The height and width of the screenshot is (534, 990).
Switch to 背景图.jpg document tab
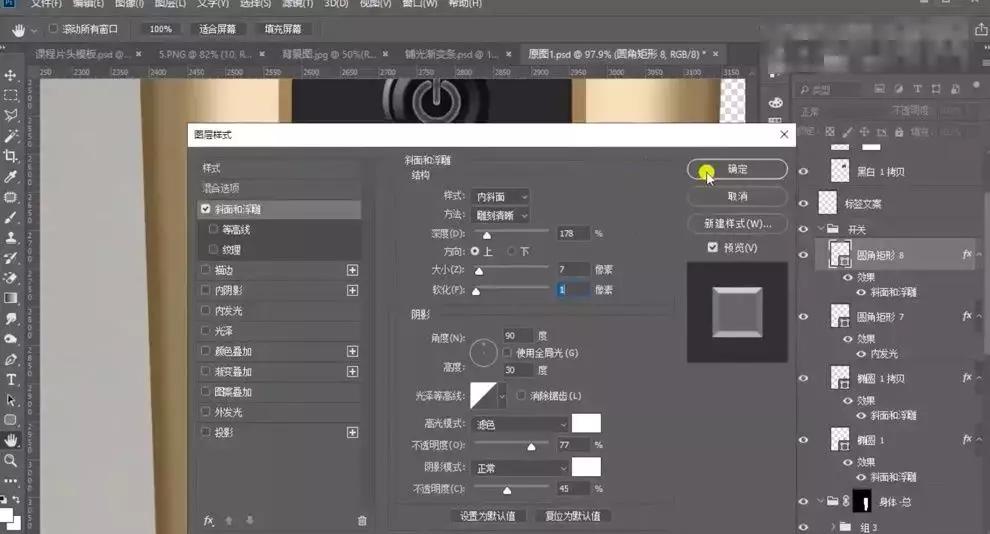pyautogui.click(x=329, y=54)
